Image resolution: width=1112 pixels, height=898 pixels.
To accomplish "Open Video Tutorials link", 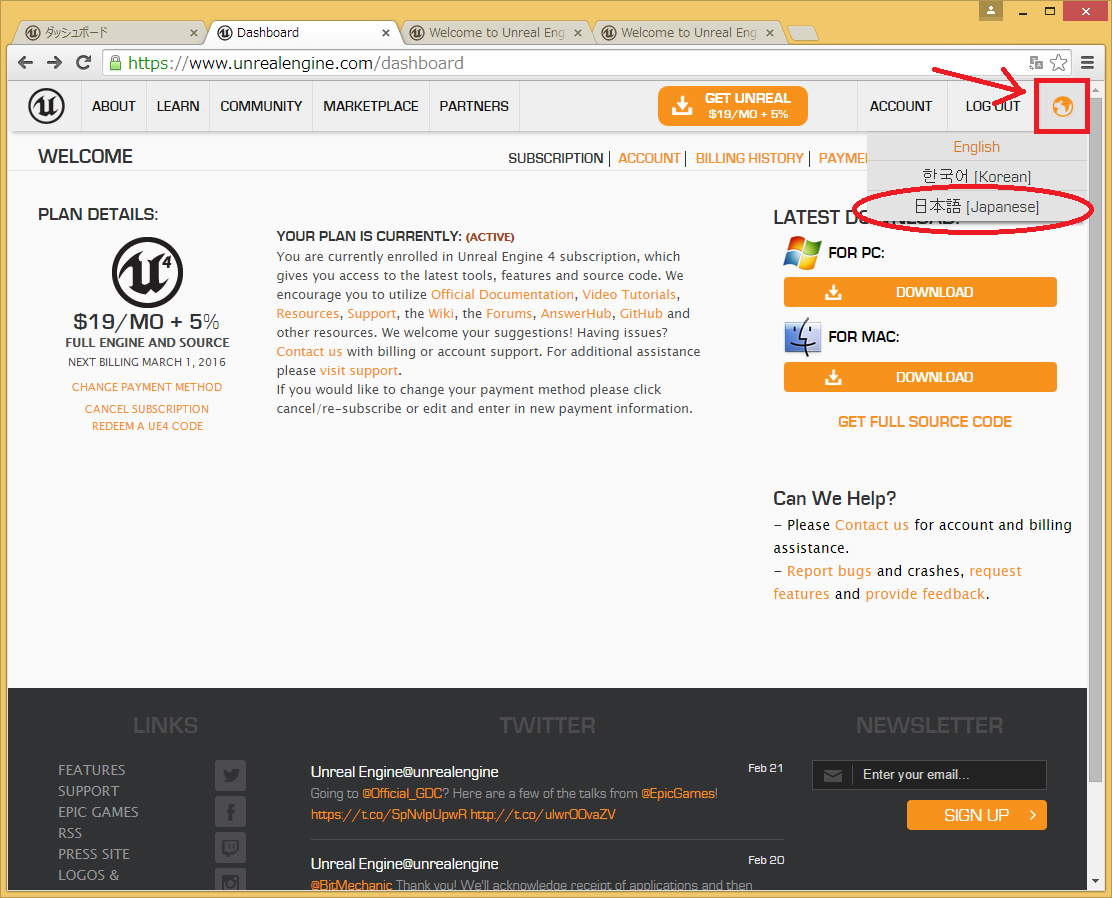I will (629, 294).
